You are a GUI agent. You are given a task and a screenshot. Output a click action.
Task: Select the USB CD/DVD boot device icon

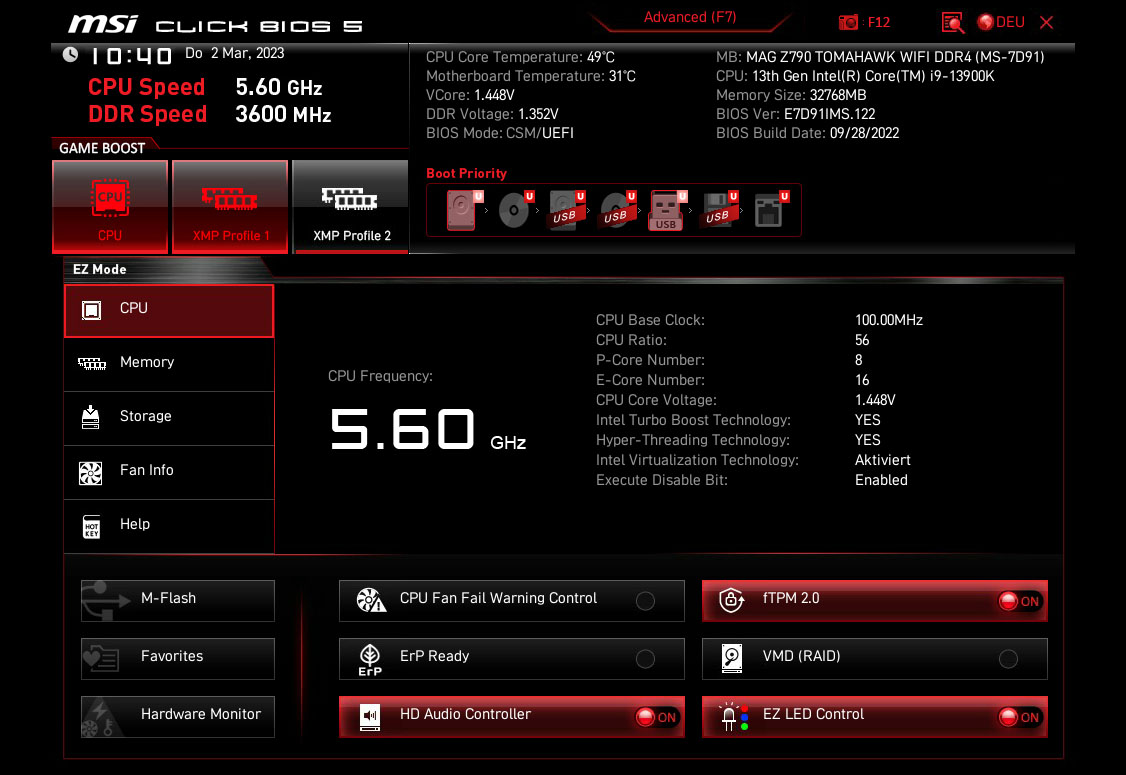click(x=616, y=210)
